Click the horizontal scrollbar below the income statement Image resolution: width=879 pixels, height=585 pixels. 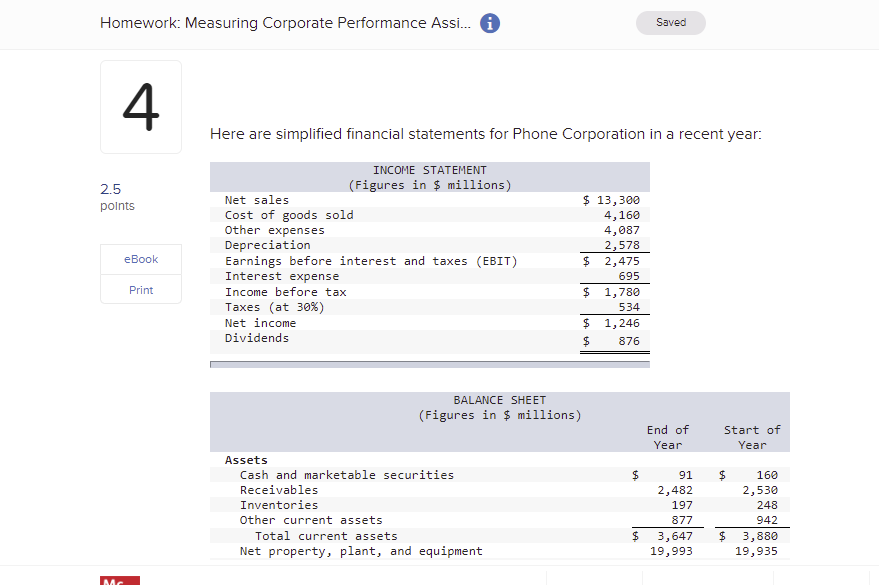click(429, 364)
